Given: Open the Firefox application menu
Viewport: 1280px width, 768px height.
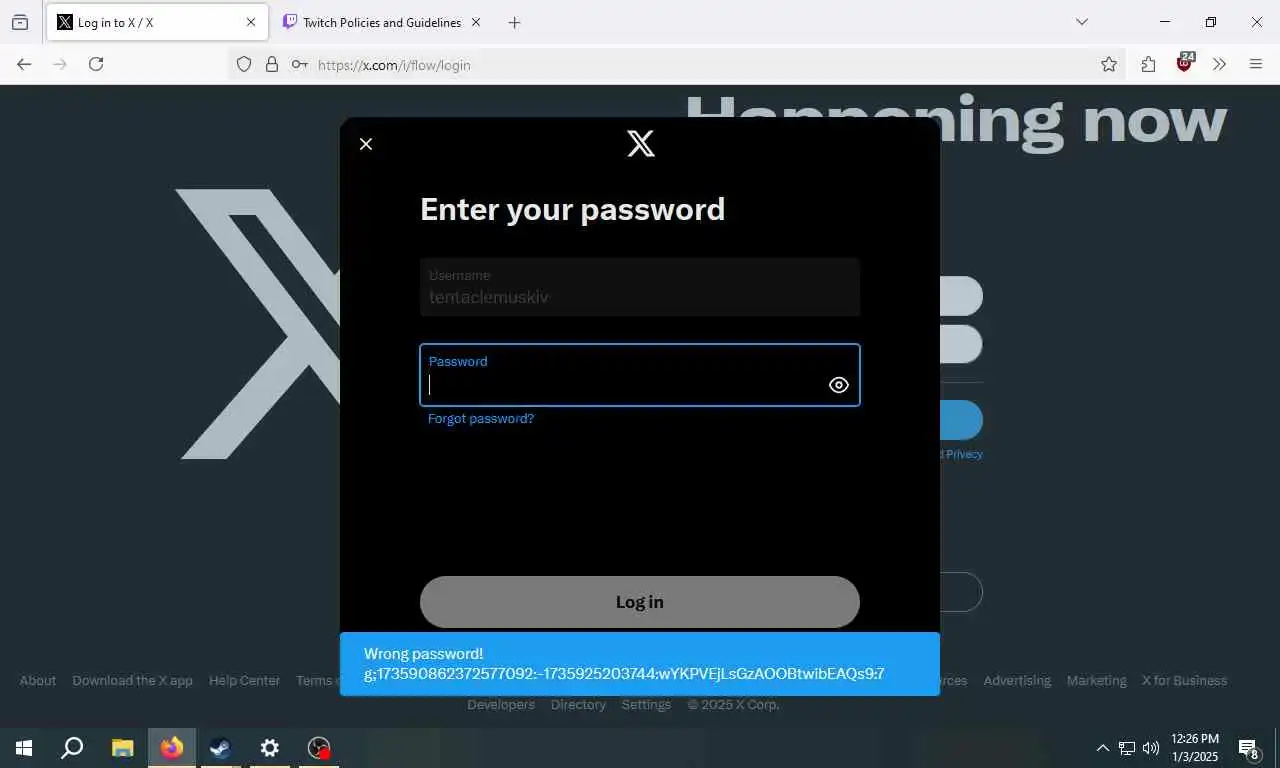Looking at the screenshot, I should (1256, 64).
